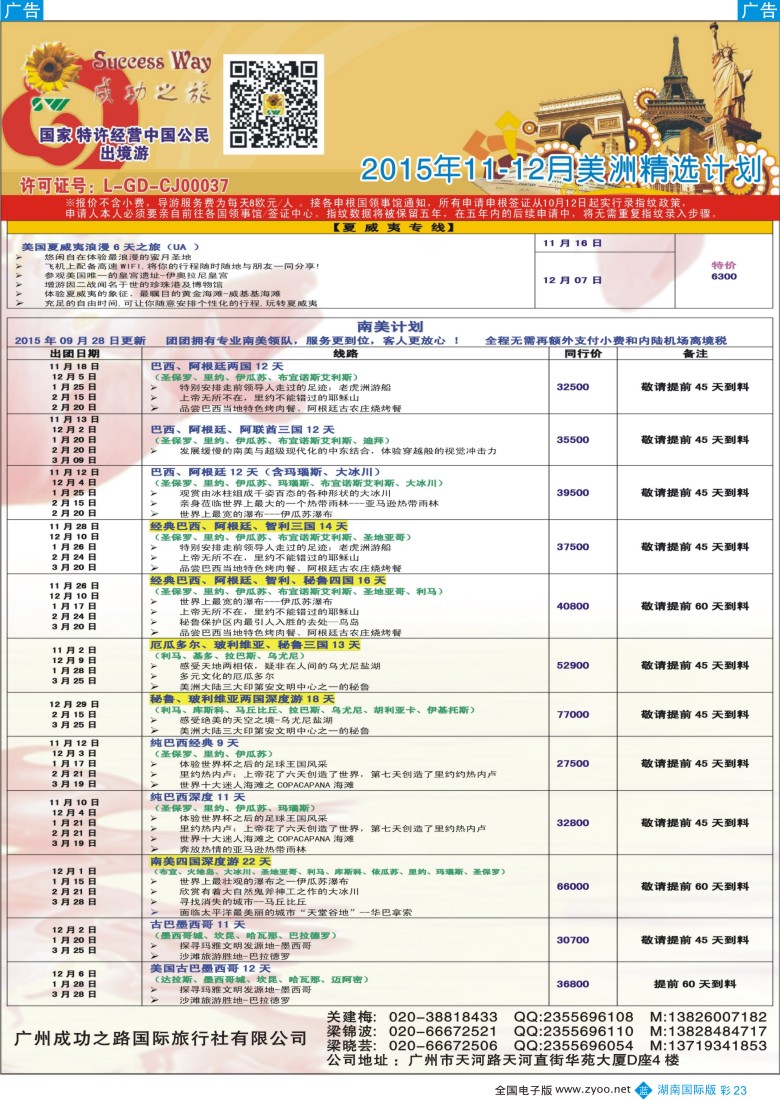Click 关键梅 phone 020-38818433
The height and width of the screenshot is (1100, 780).
click(443, 1017)
